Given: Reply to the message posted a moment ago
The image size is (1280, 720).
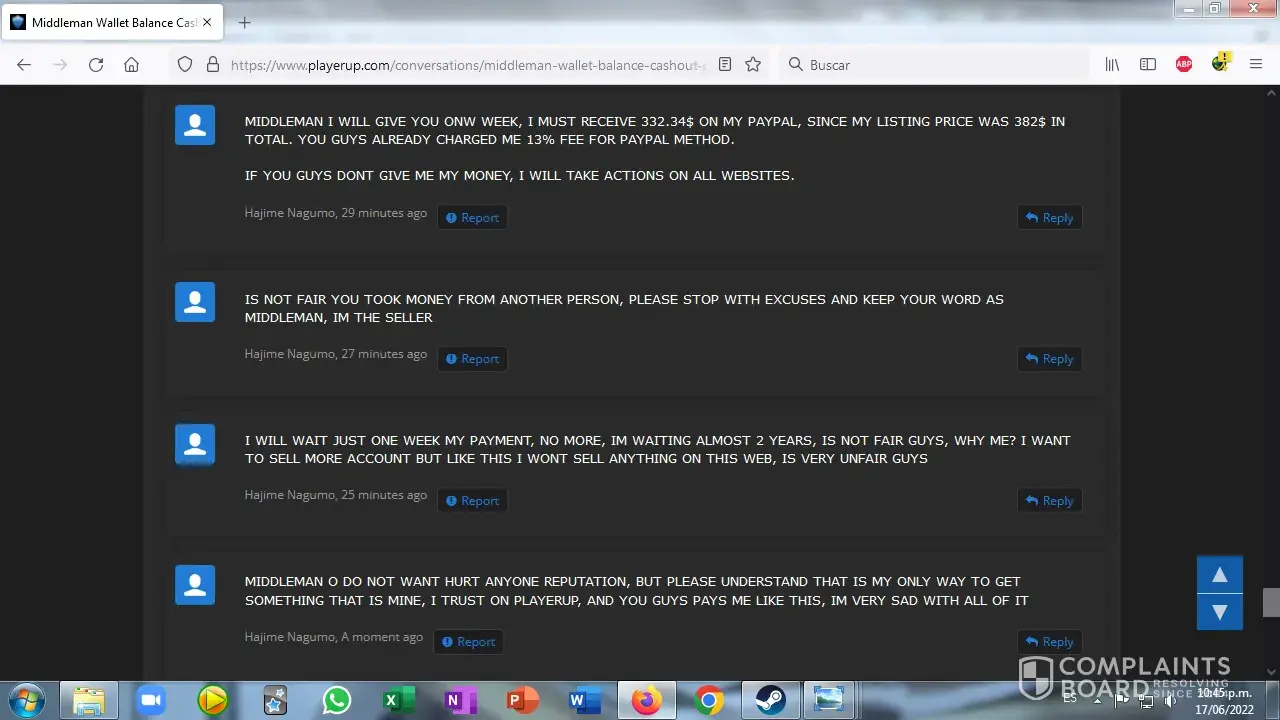Looking at the screenshot, I should tap(1050, 642).
